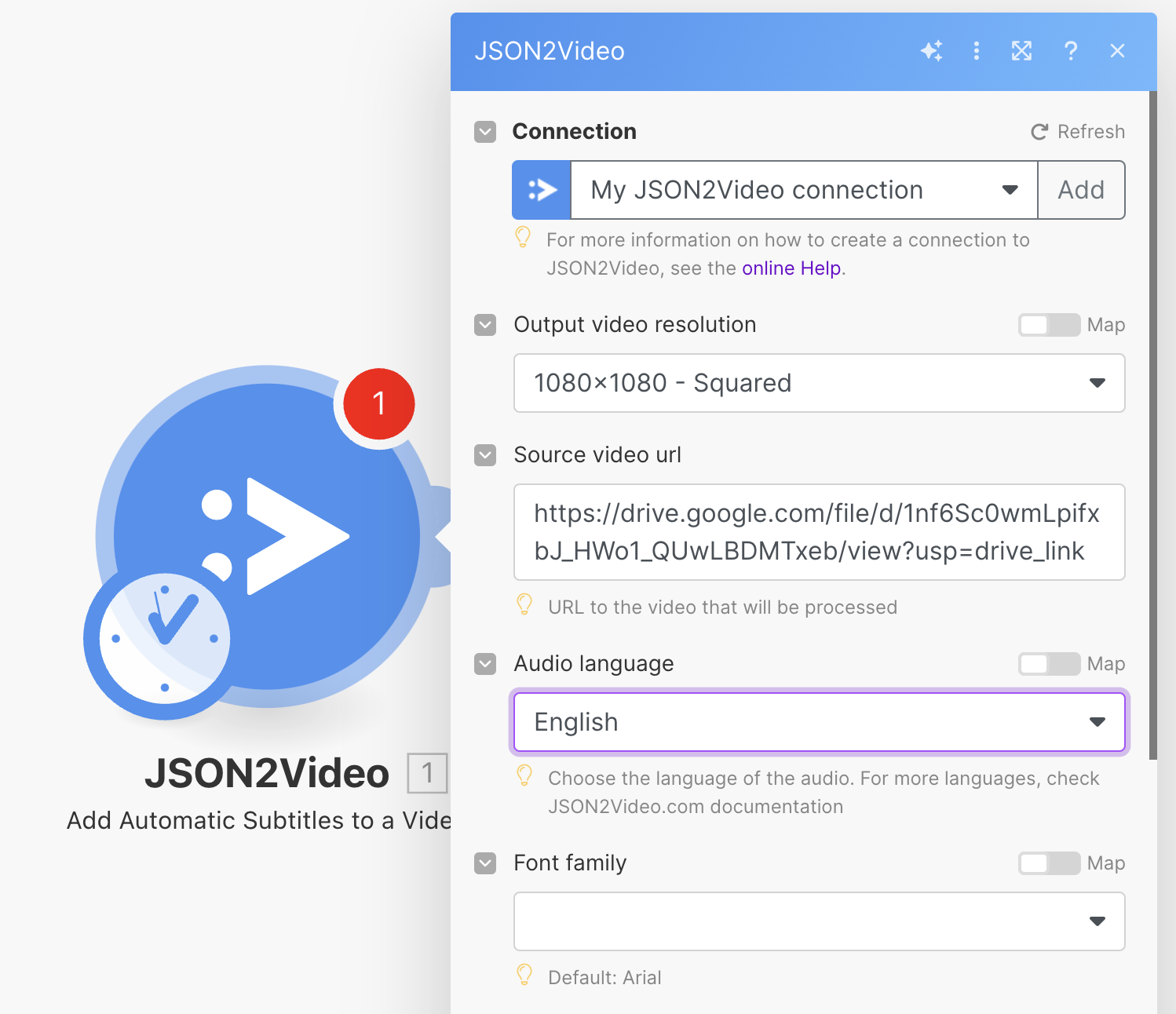This screenshot has width=1176, height=1014.
Task: Open 1080×1080 - Squared resolution dropdown
Action: (819, 383)
